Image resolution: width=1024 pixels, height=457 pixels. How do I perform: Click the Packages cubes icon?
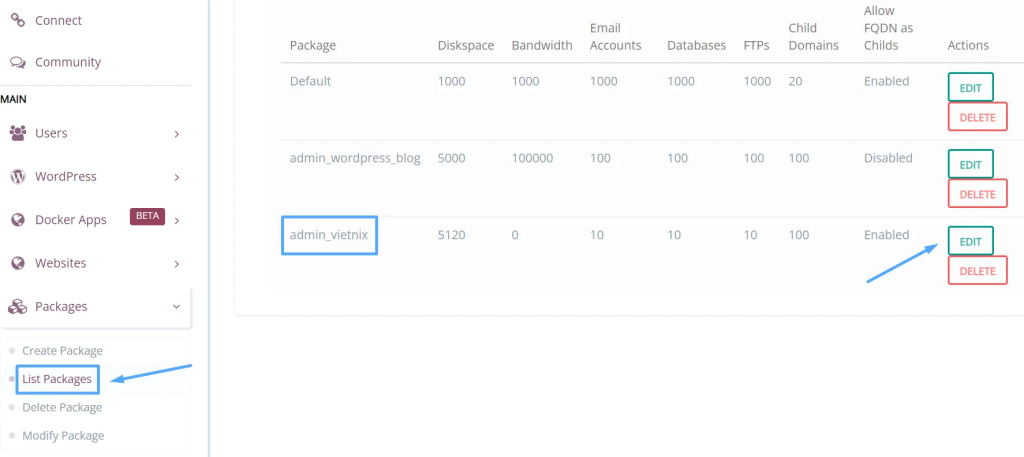pyautogui.click(x=17, y=307)
